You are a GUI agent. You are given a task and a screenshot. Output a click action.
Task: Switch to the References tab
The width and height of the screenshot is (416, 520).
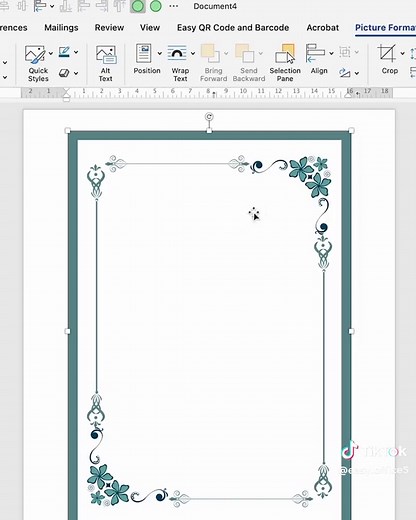(13, 28)
